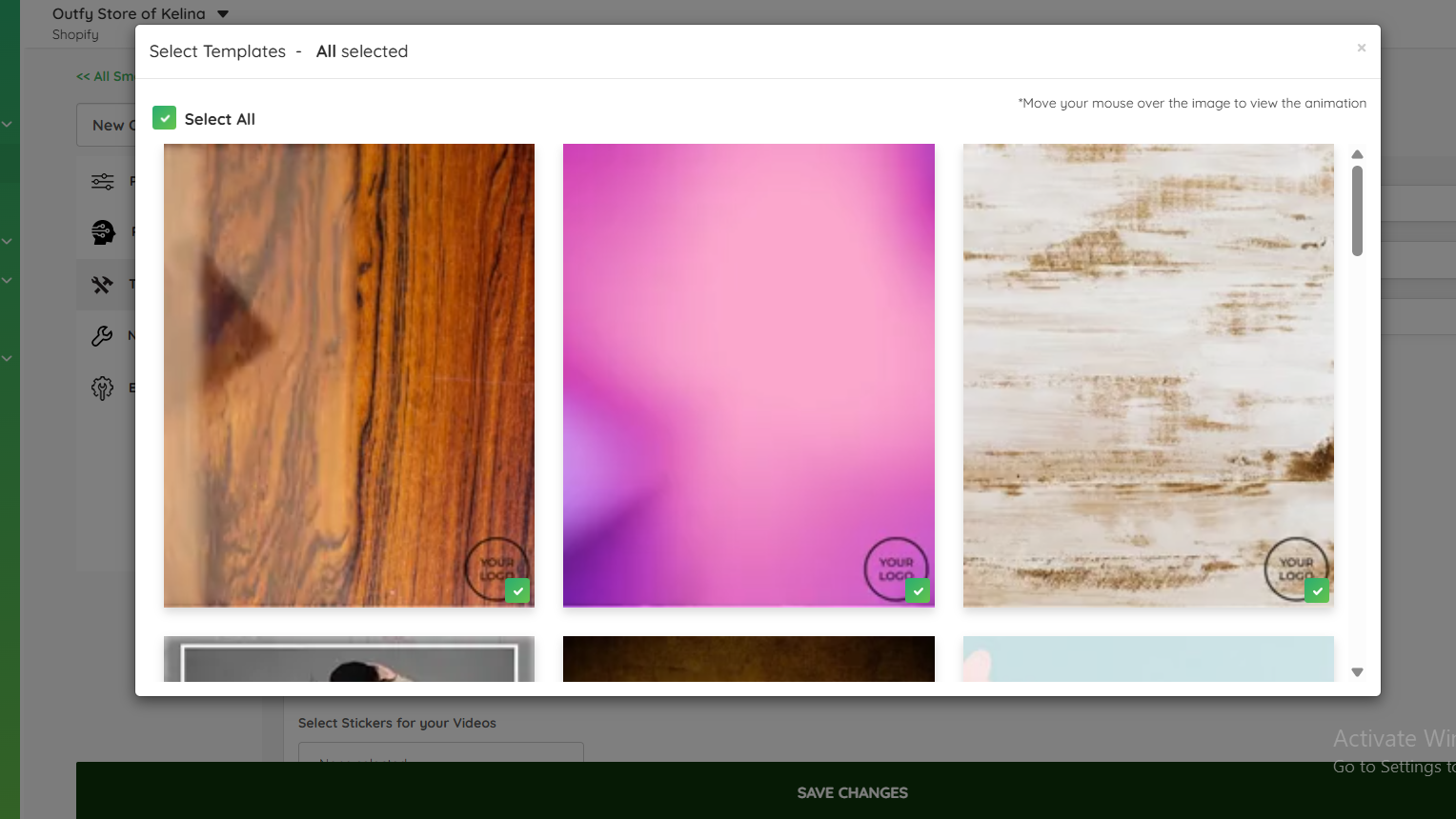Go back via the << All link
The image size is (1456, 819).
tap(105, 76)
